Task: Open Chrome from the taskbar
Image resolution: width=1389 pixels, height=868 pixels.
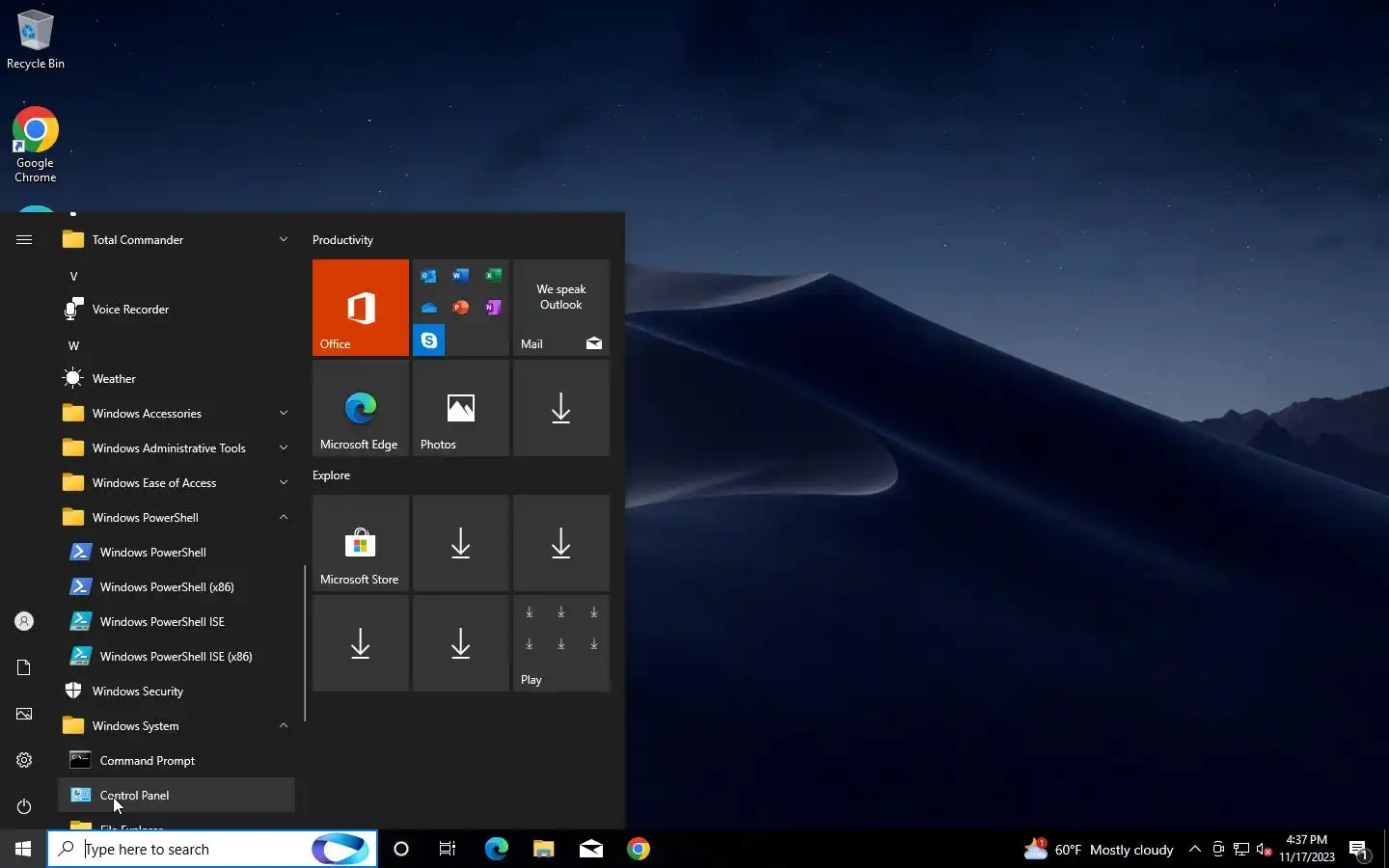Action: 638,849
